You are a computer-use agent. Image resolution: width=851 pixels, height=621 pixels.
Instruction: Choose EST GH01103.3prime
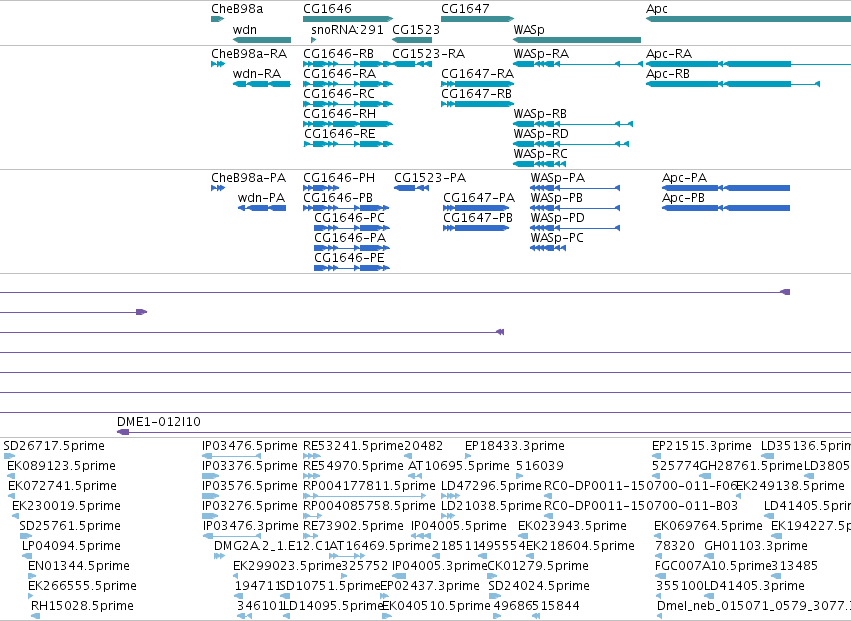(708, 556)
